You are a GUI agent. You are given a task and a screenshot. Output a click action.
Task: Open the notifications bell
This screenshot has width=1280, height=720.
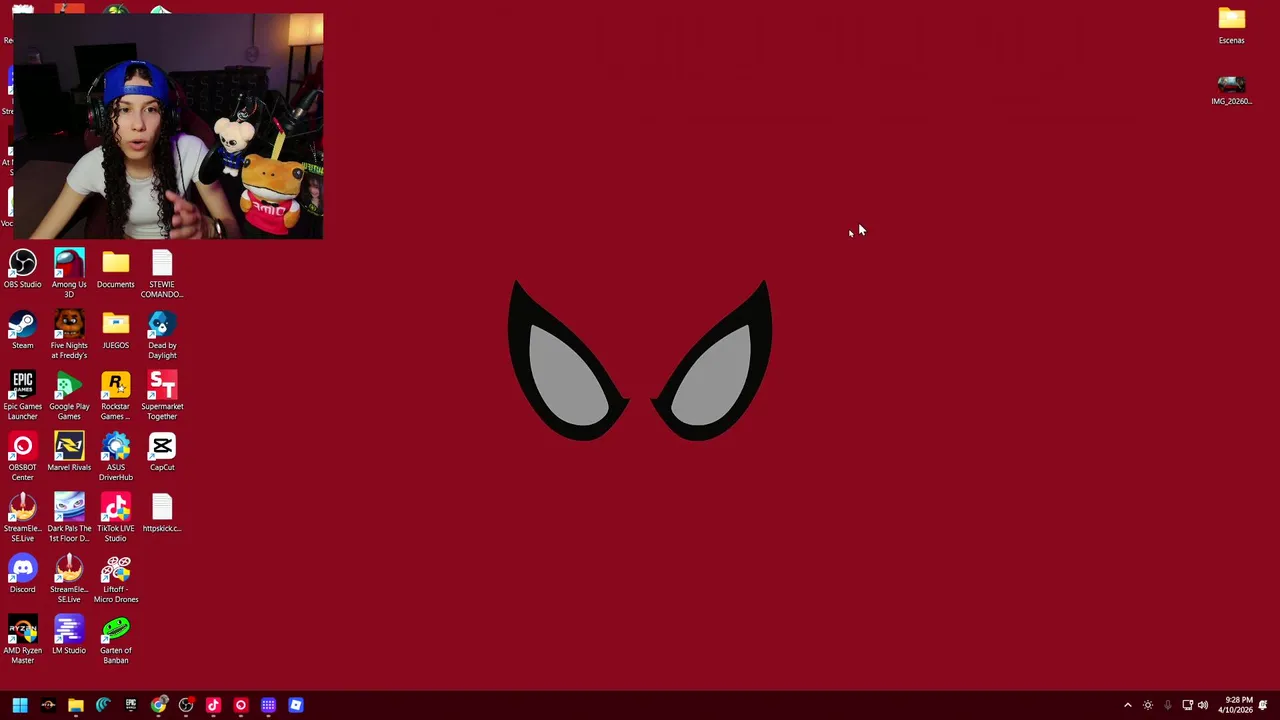coord(1264,705)
